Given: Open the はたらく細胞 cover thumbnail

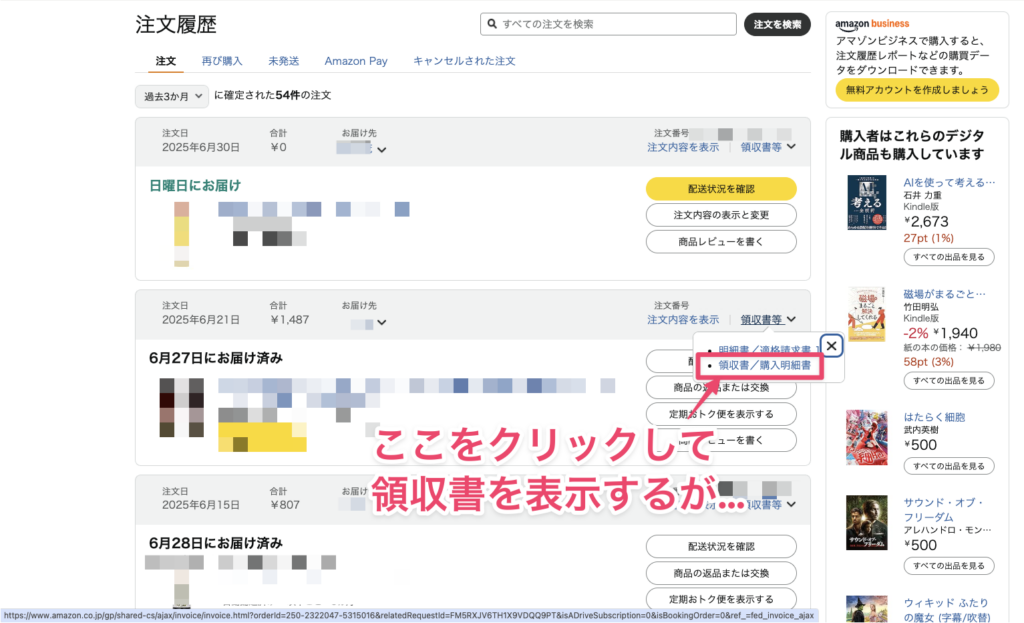Looking at the screenshot, I should tap(867, 438).
